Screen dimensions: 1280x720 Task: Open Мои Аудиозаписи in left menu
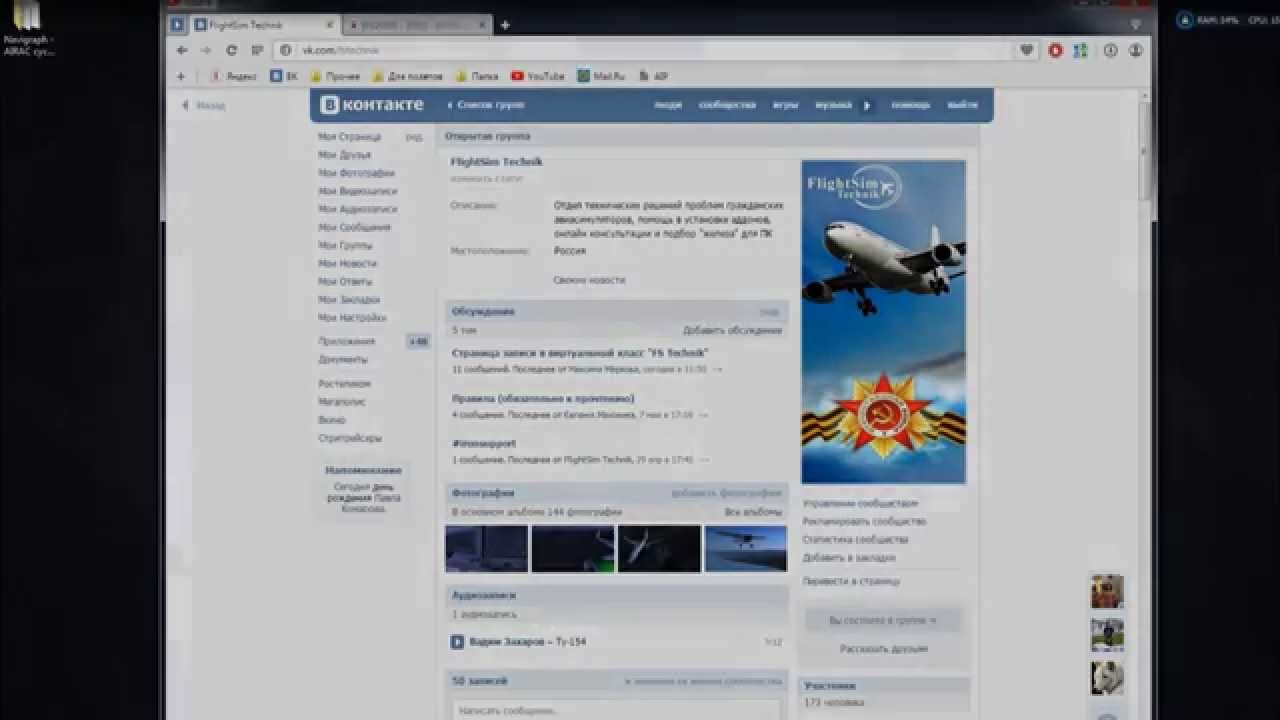[x=357, y=209]
